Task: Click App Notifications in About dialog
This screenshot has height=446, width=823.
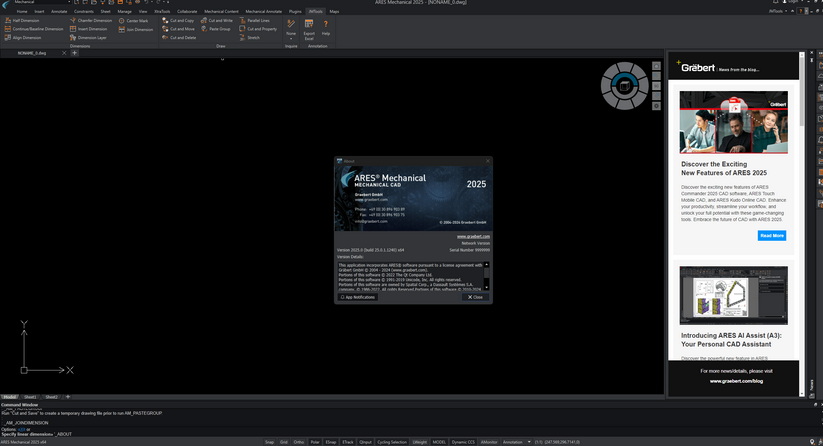Action: (357, 297)
